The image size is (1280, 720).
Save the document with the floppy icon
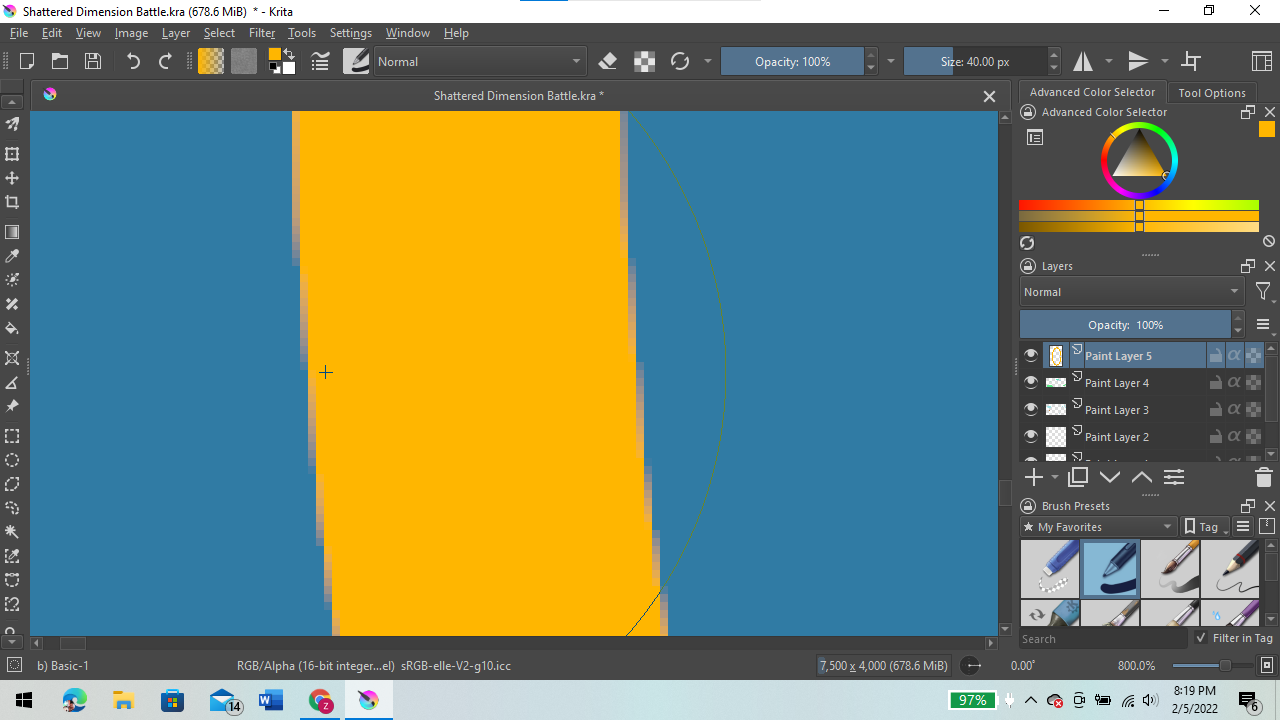[x=93, y=61]
